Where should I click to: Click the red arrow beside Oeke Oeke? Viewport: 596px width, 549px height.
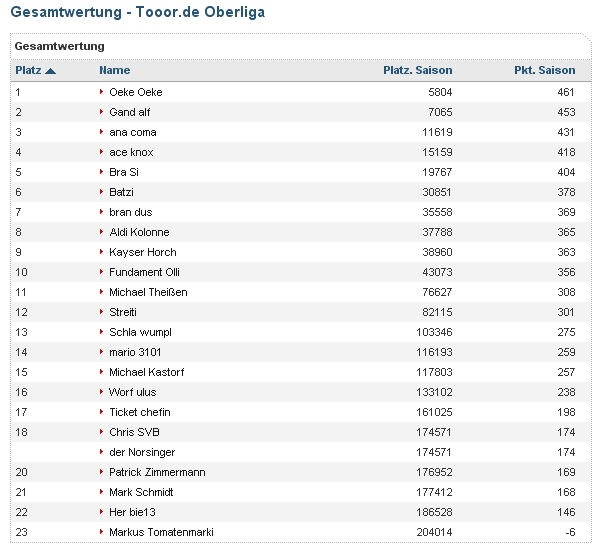click(101, 92)
